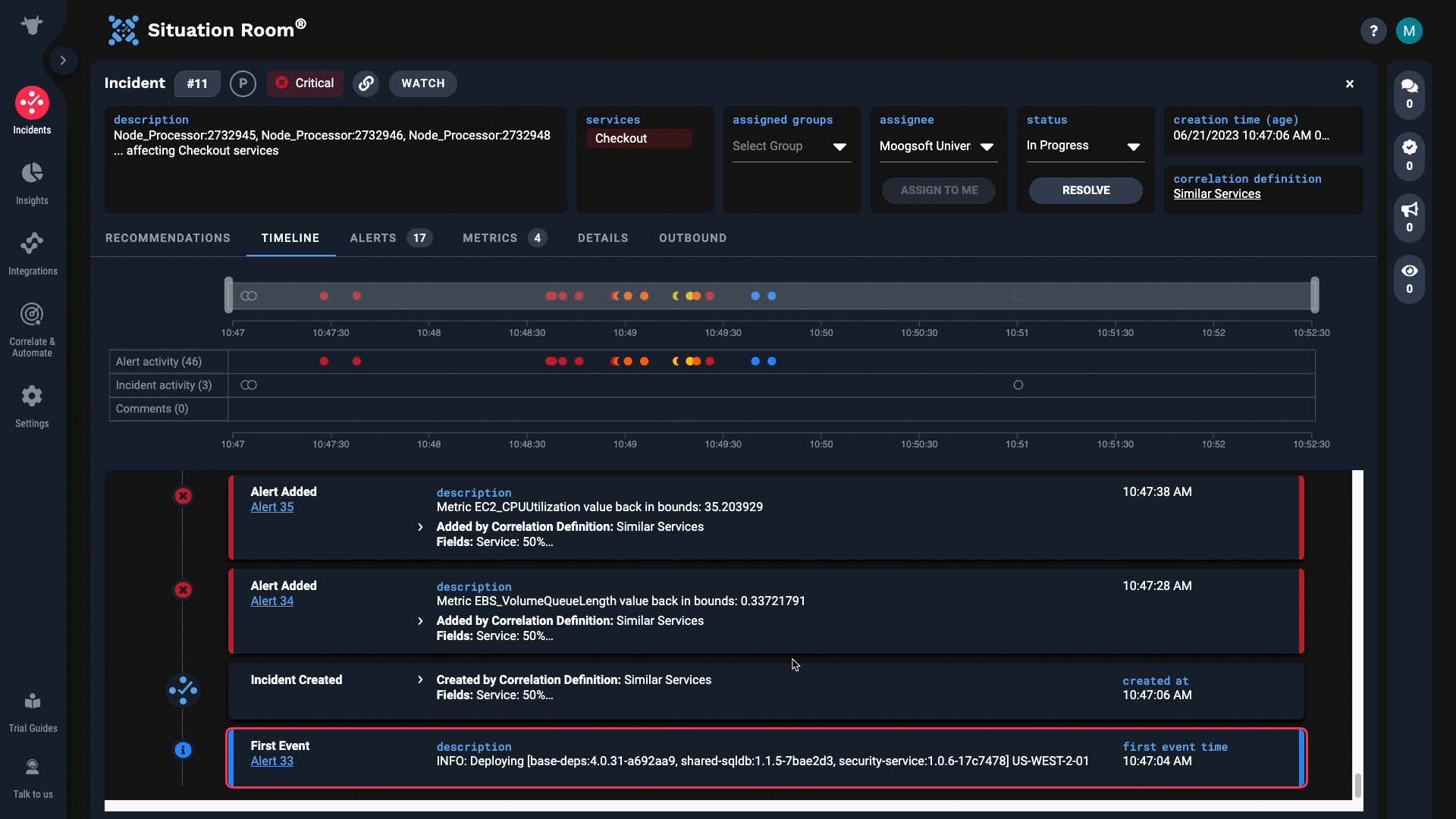Open Trial Guides in sidebar
Image resolution: width=1456 pixels, height=819 pixels.
tap(33, 713)
